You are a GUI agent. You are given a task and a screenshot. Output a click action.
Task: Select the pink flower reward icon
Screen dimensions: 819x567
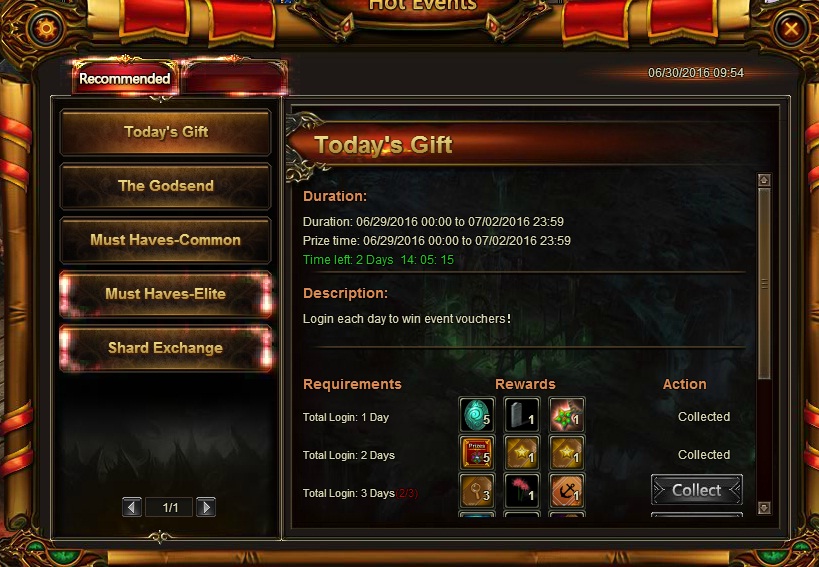click(522, 491)
